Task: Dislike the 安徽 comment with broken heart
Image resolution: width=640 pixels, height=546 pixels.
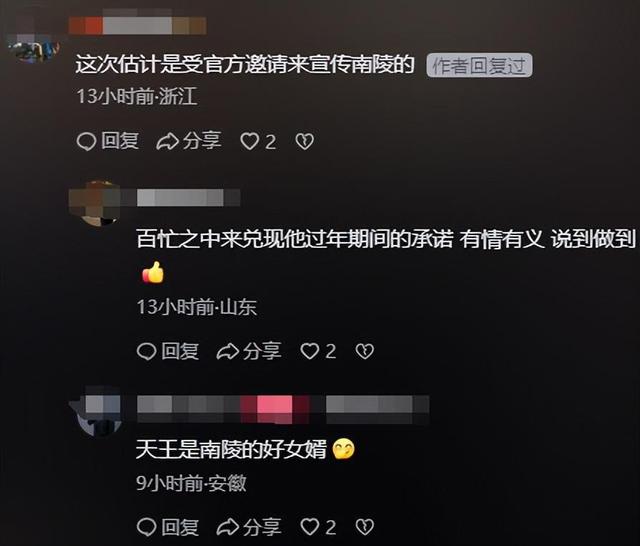Action: pos(364,527)
